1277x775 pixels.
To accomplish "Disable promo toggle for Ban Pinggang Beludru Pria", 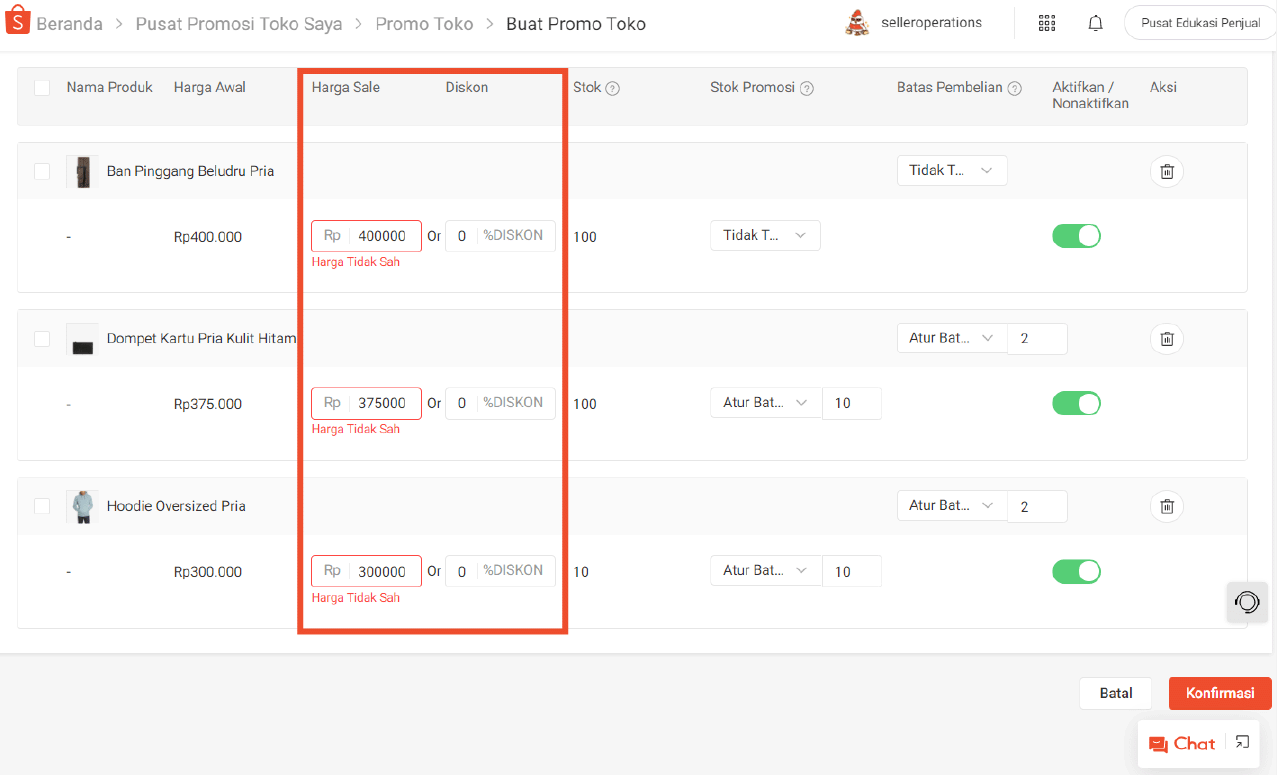I will (x=1076, y=236).
